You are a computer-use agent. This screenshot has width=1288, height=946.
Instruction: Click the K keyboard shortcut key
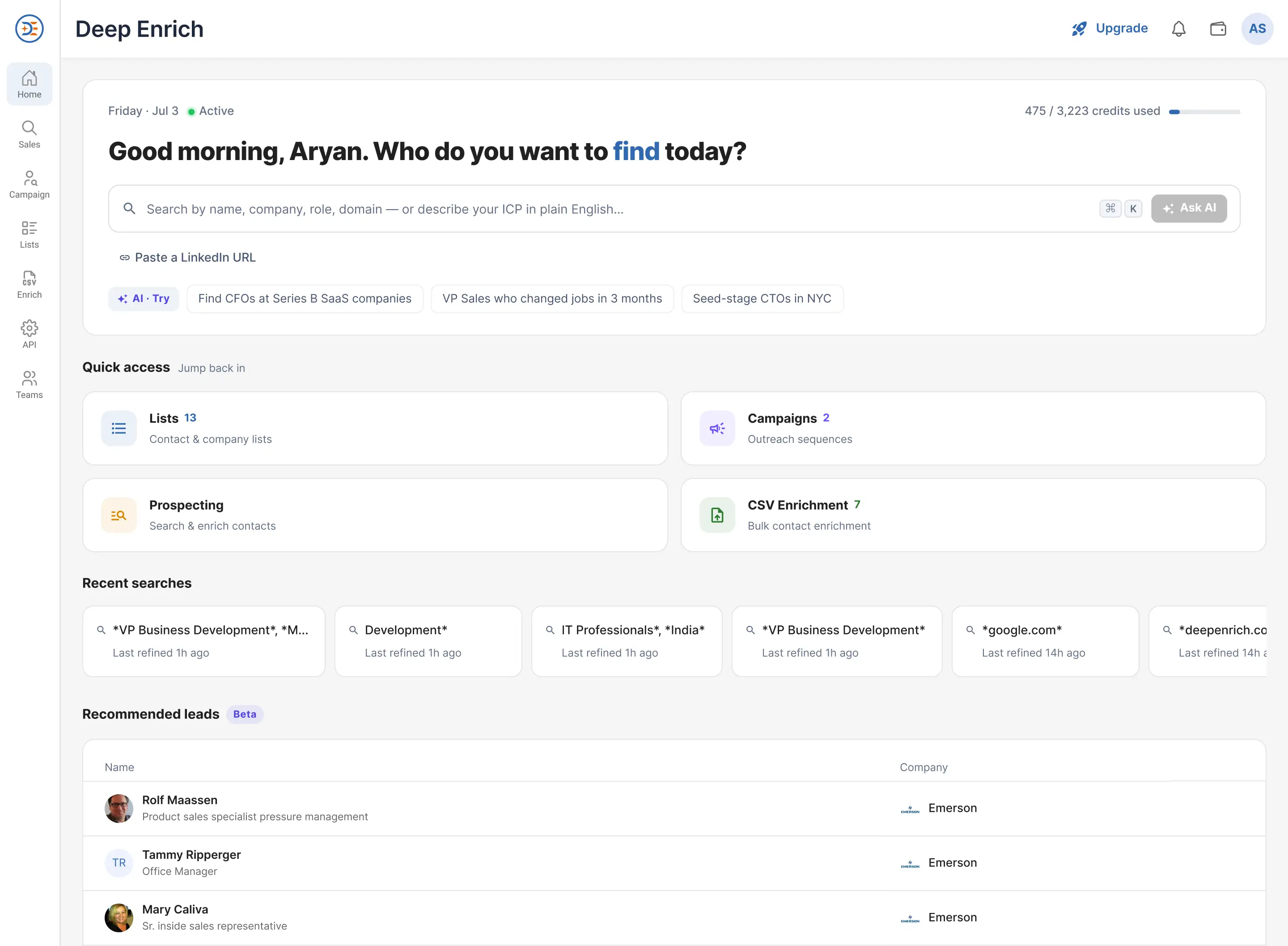click(1133, 208)
